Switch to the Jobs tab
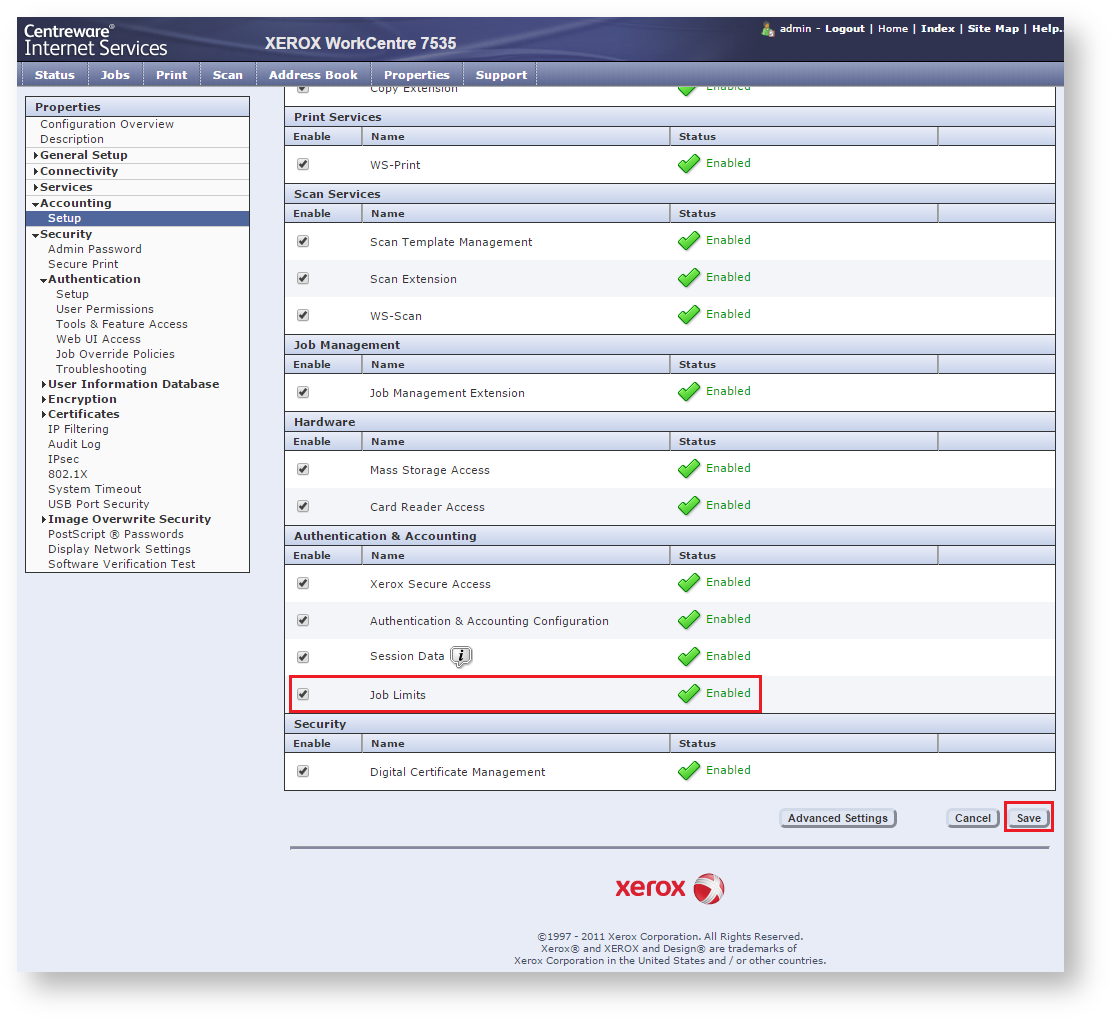The image size is (1112, 1020). [x=115, y=74]
